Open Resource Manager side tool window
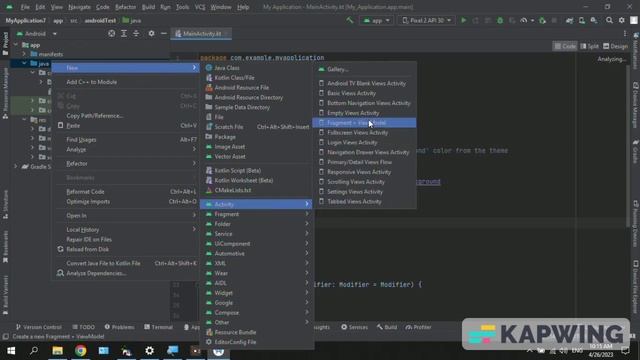Viewport: 640px width, 360px height. coord(5,94)
